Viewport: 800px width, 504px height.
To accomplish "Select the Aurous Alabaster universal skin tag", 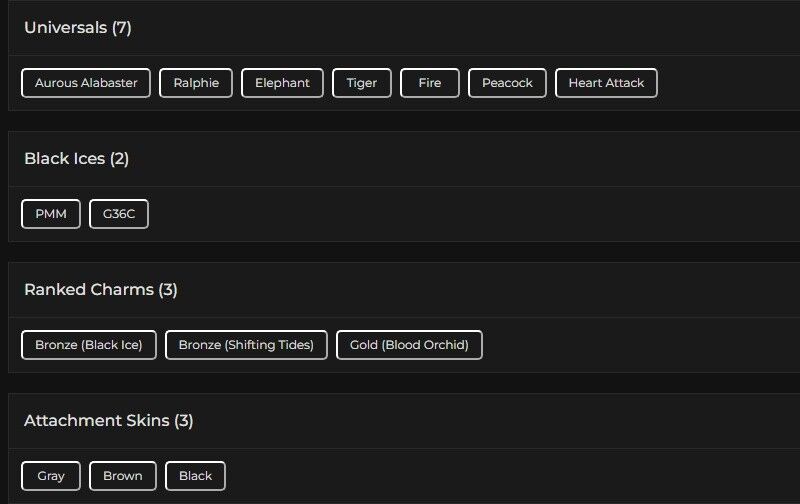I will point(86,83).
